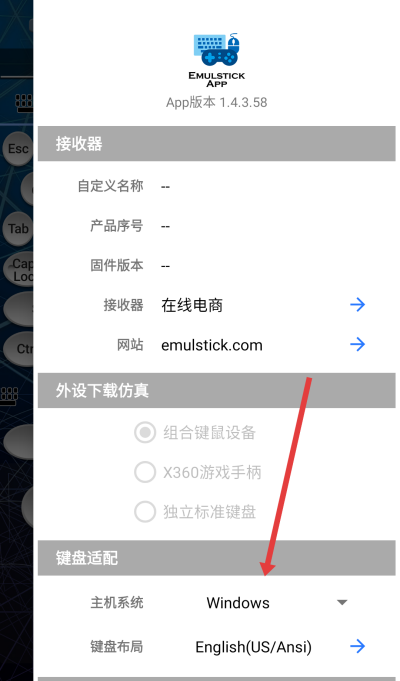The width and height of the screenshot is (400, 681).
Task: Open the emulstick.com link
Action: click(212, 345)
